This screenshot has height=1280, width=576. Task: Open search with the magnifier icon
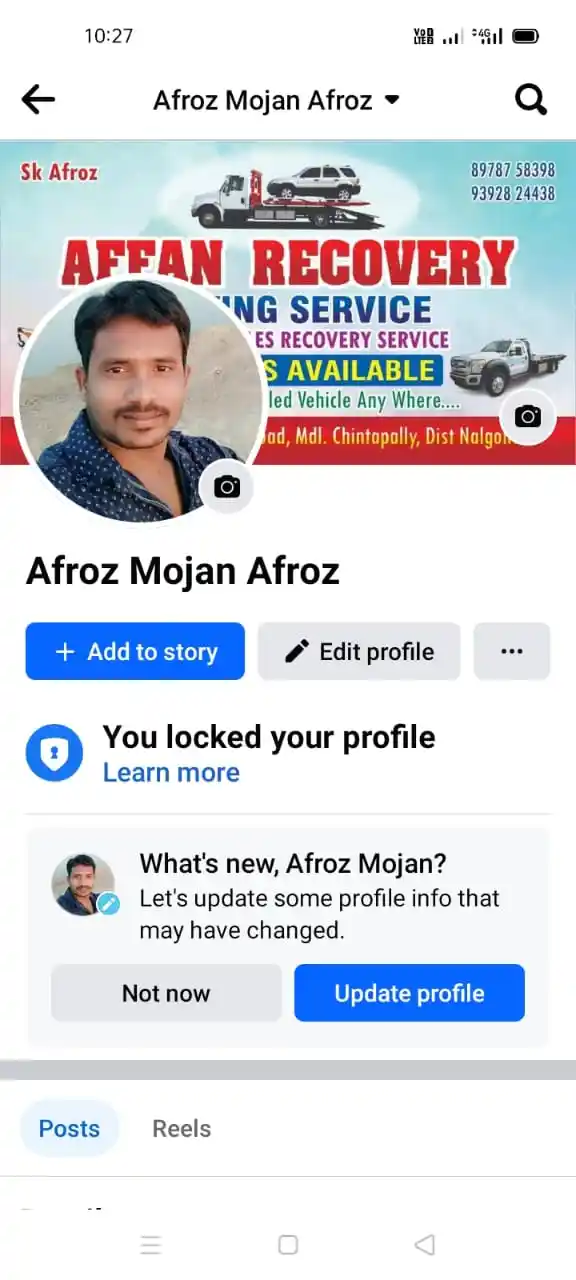[531, 99]
